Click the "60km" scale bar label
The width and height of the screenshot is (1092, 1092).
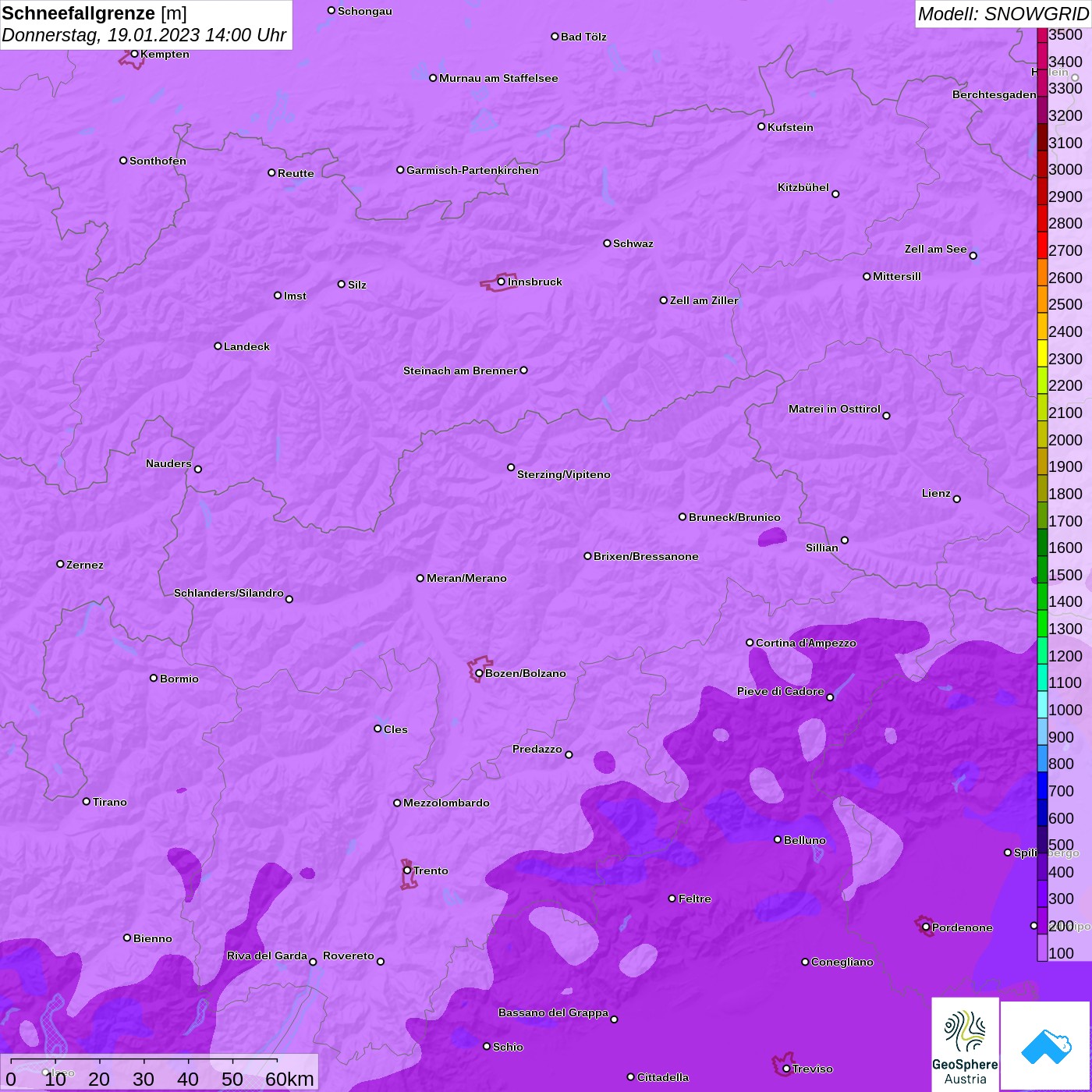tap(289, 1079)
